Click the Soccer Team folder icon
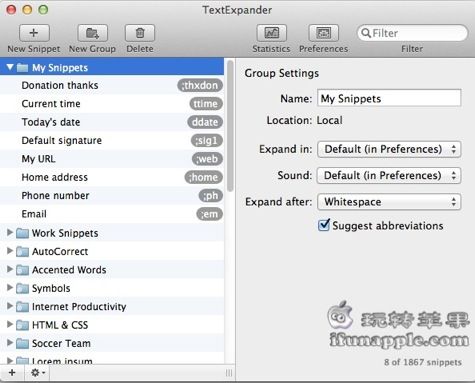This screenshot has height=383, width=475. point(22,343)
